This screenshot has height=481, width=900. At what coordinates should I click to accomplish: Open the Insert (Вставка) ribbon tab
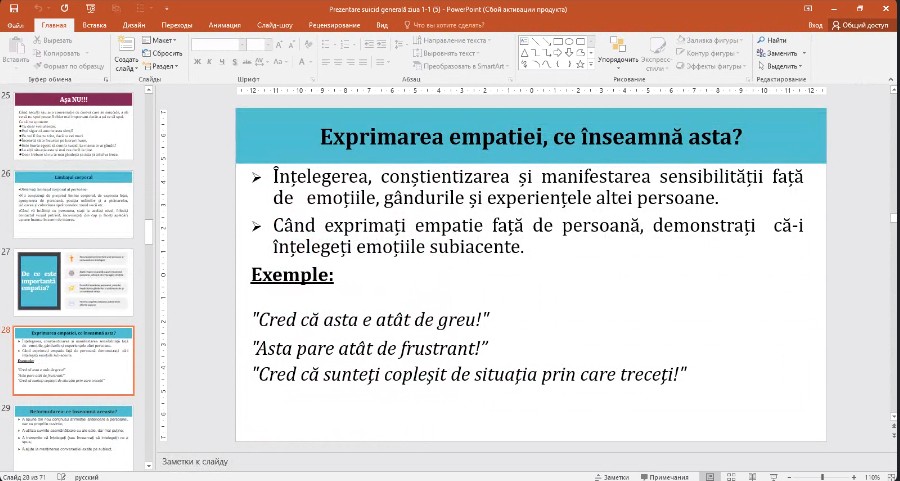[x=94, y=24]
